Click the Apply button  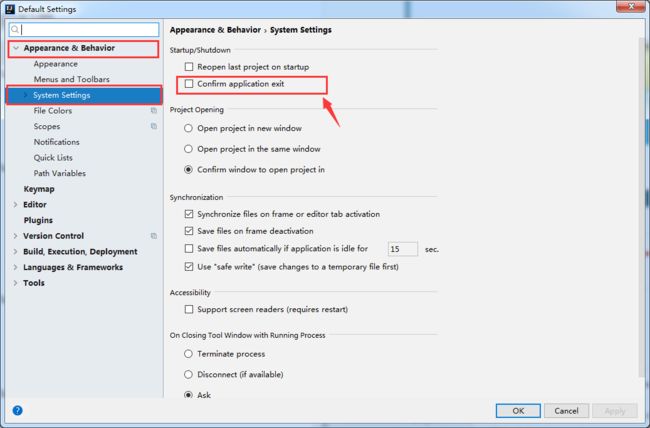pos(615,411)
